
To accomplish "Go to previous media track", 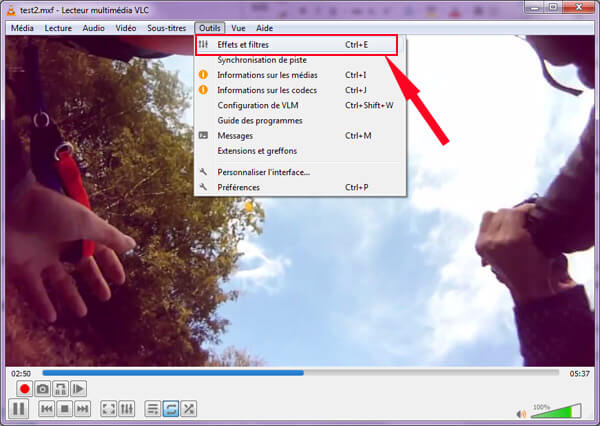I will point(47,409).
